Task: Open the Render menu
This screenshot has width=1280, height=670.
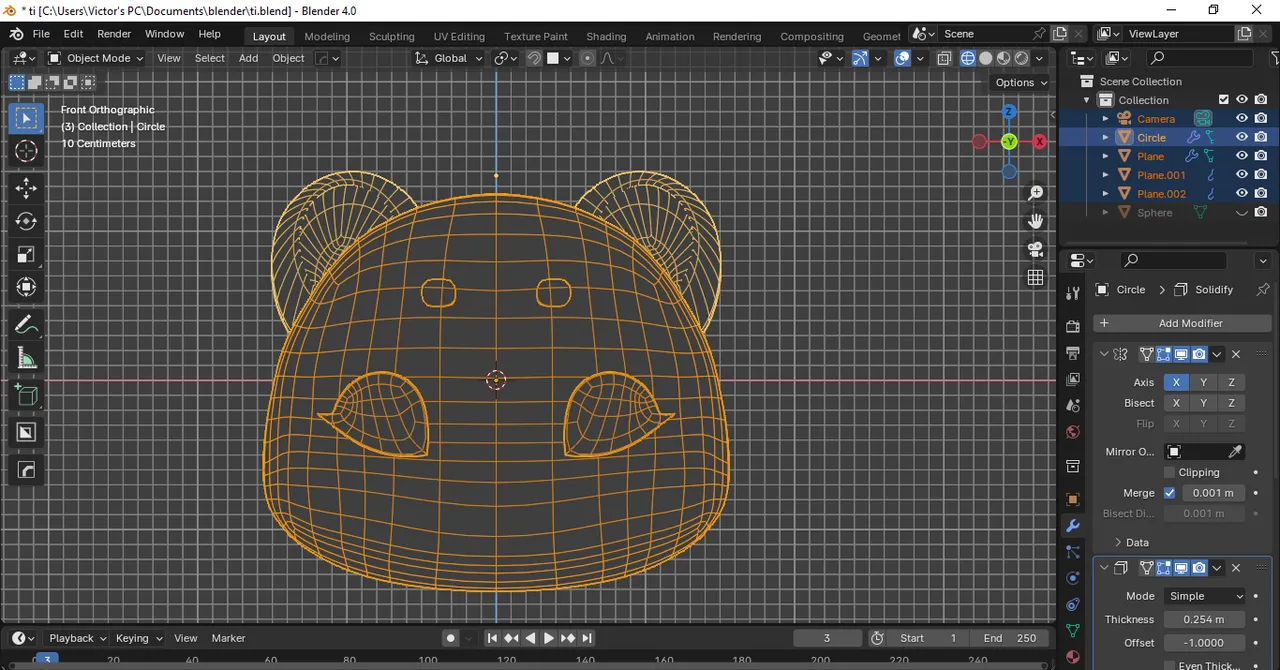Action: click(114, 34)
